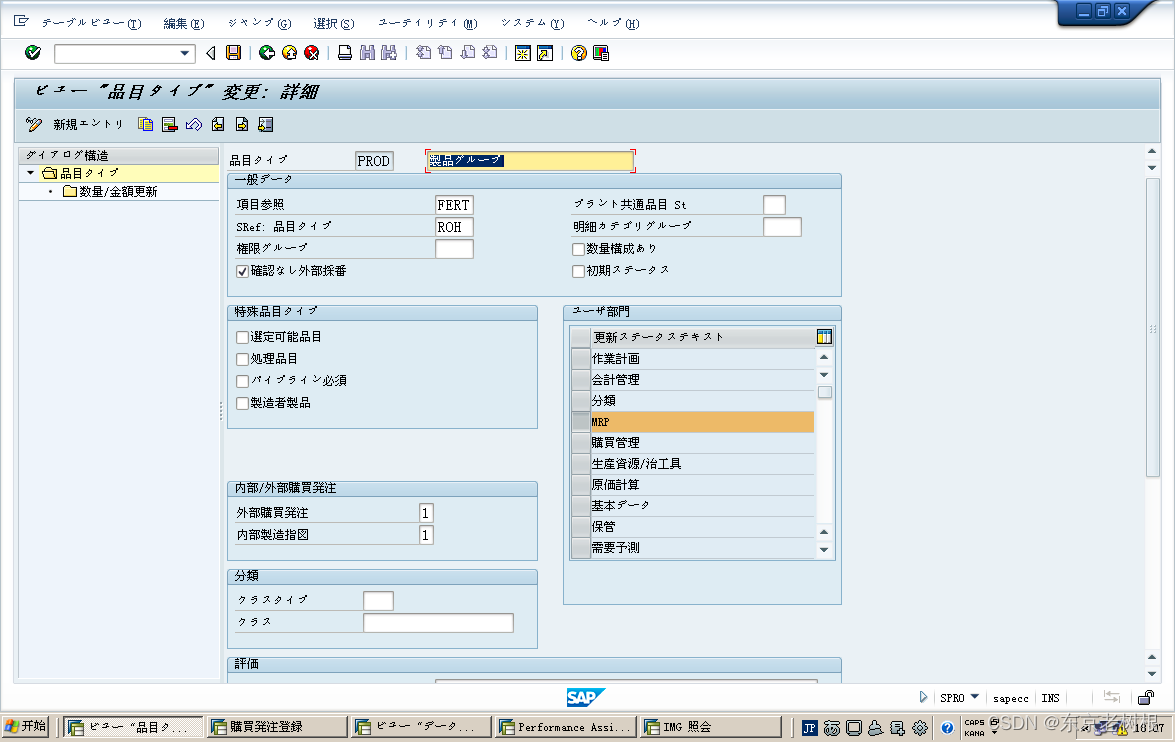Click the copy entry icon below 新規エントリ

pos(145,123)
